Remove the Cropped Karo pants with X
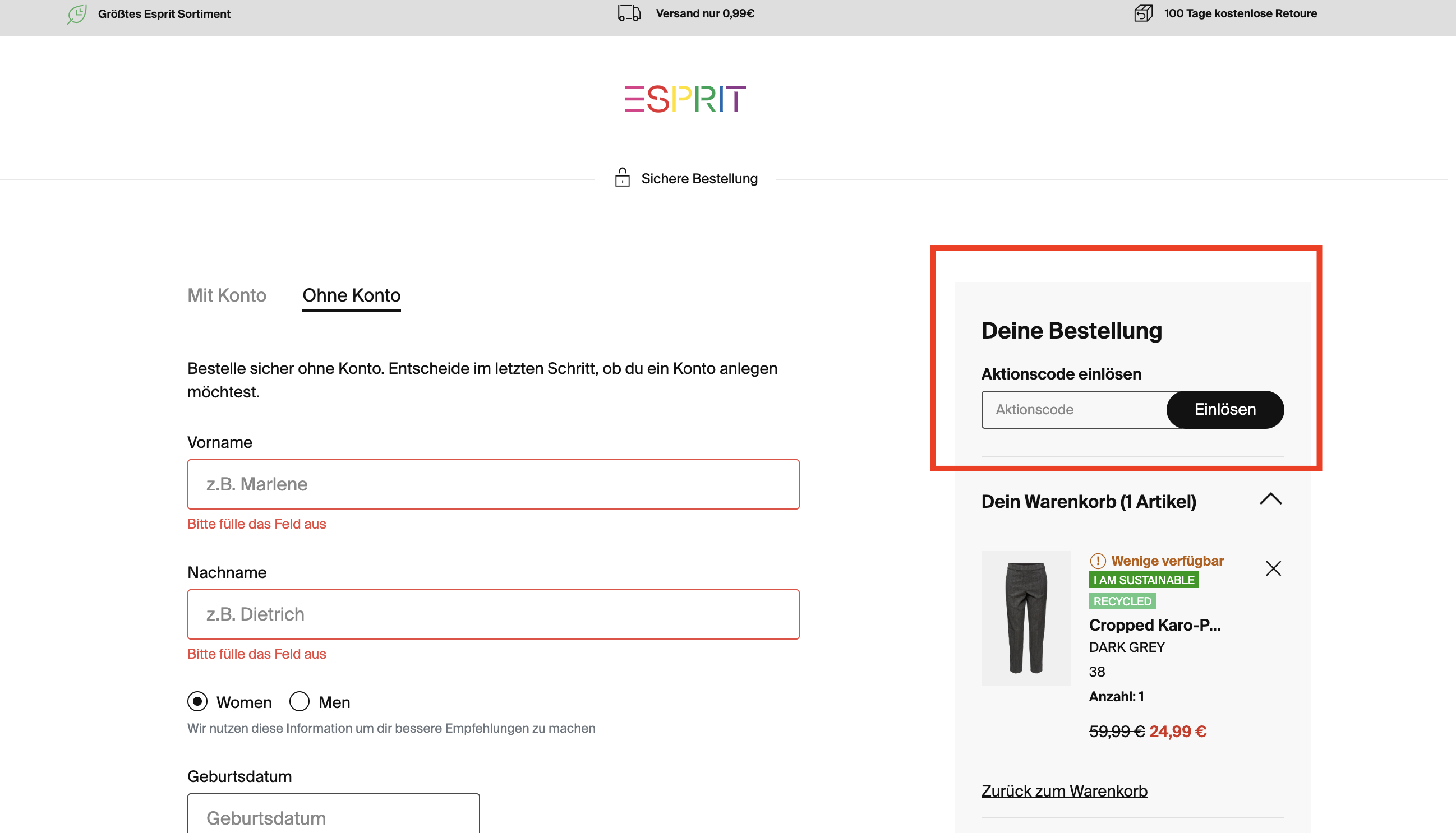The image size is (1456, 833). (x=1273, y=568)
